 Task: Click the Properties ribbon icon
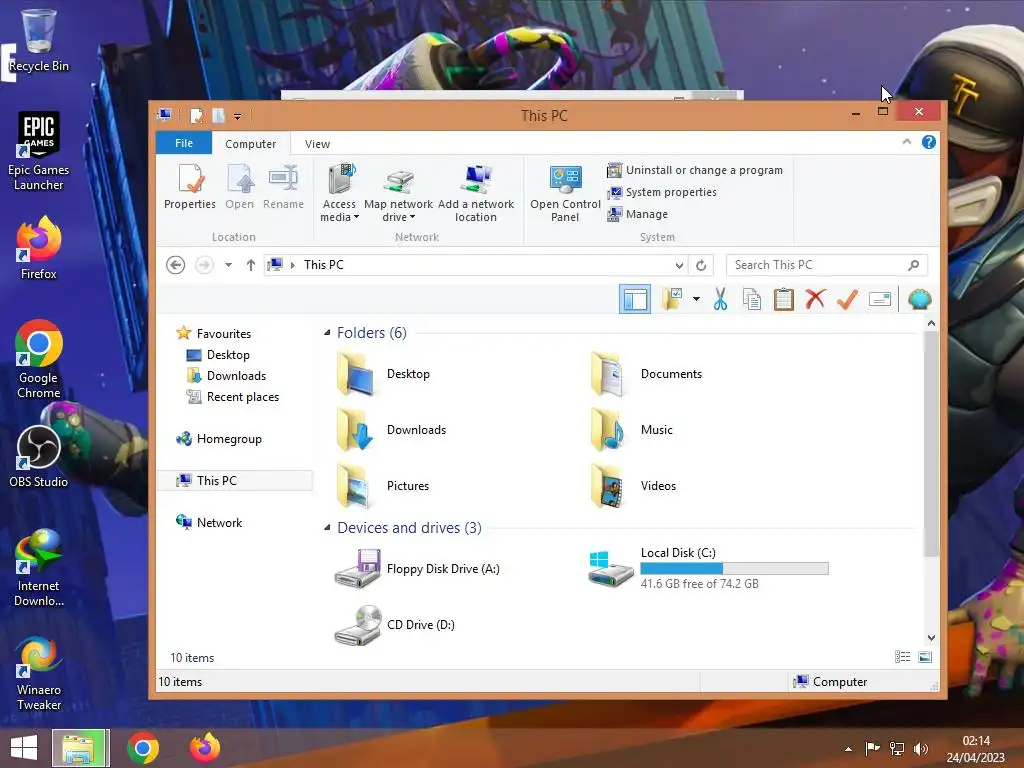[x=189, y=187]
